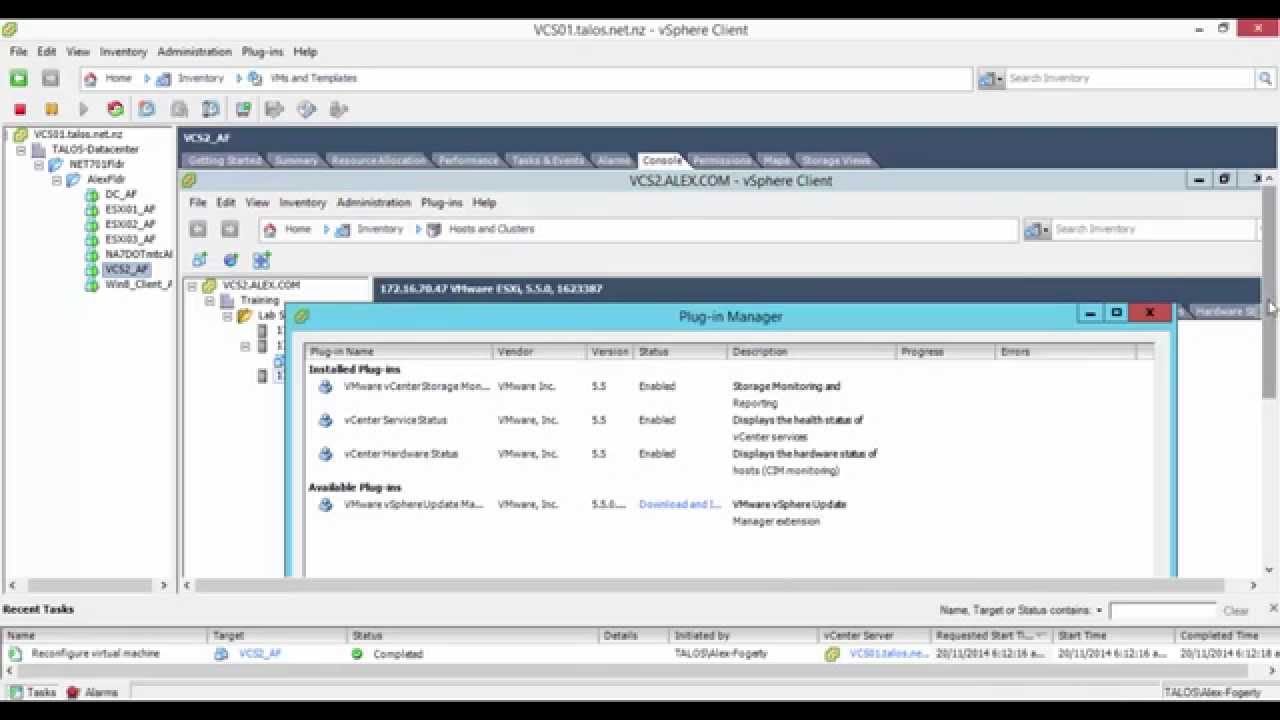Click Inventory in the outer breadcrumb bar
1280x720 pixels.
(x=201, y=78)
